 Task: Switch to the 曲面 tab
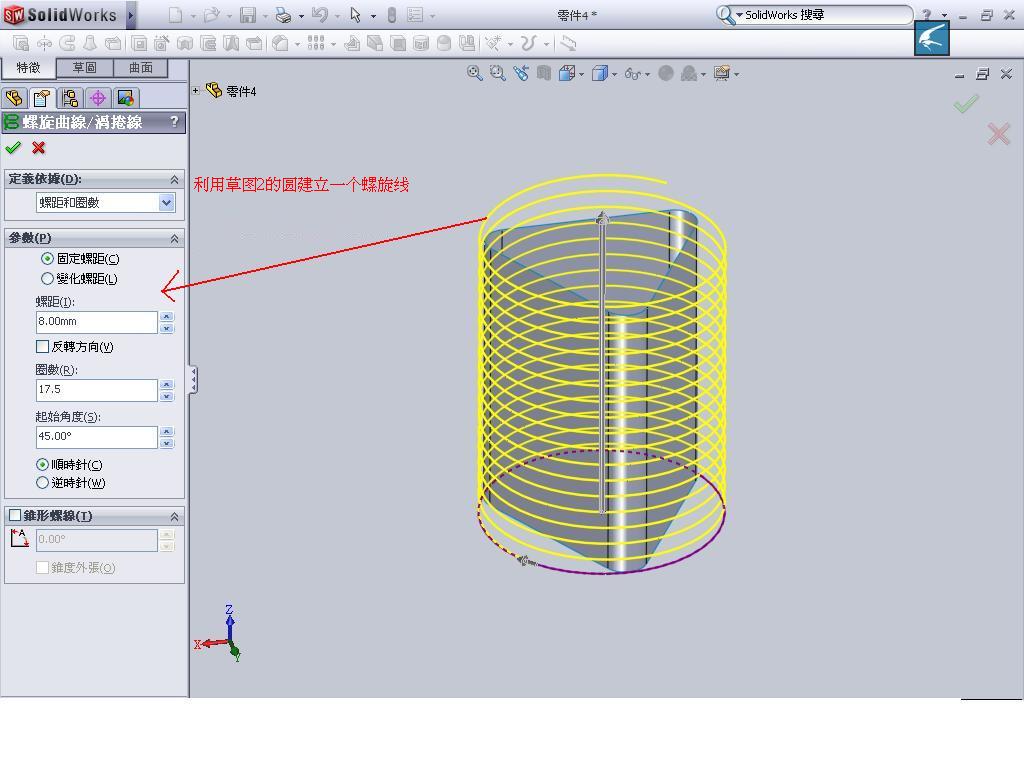[140, 68]
